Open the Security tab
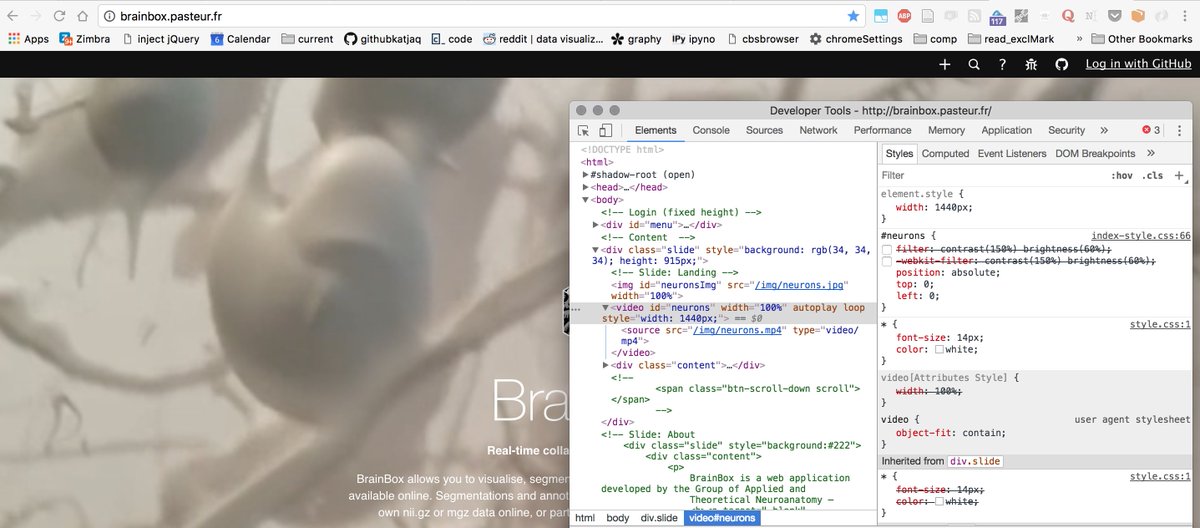The image size is (1200, 528). [x=1066, y=130]
